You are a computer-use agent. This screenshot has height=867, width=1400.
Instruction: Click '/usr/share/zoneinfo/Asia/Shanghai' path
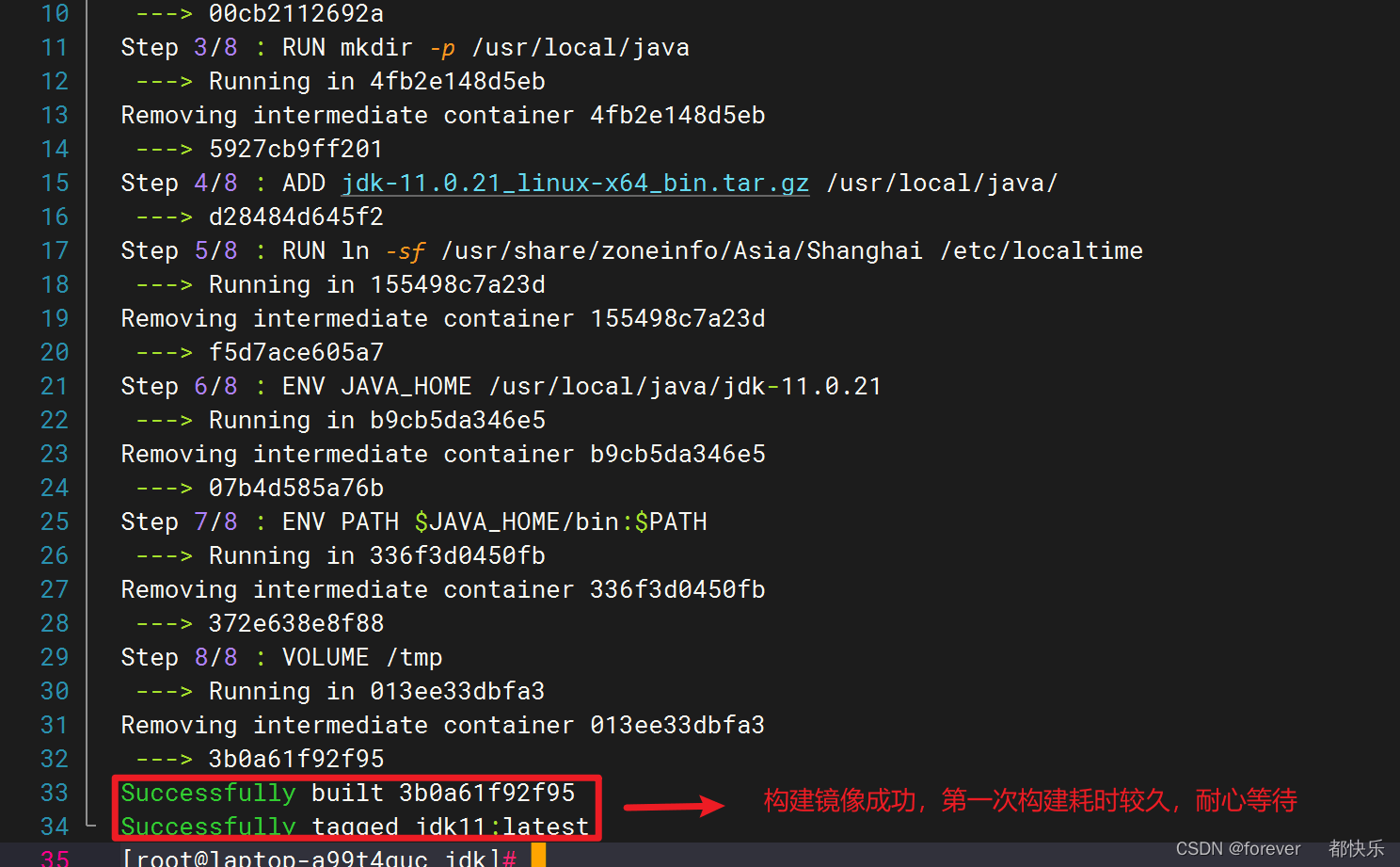tap(682, 250)
